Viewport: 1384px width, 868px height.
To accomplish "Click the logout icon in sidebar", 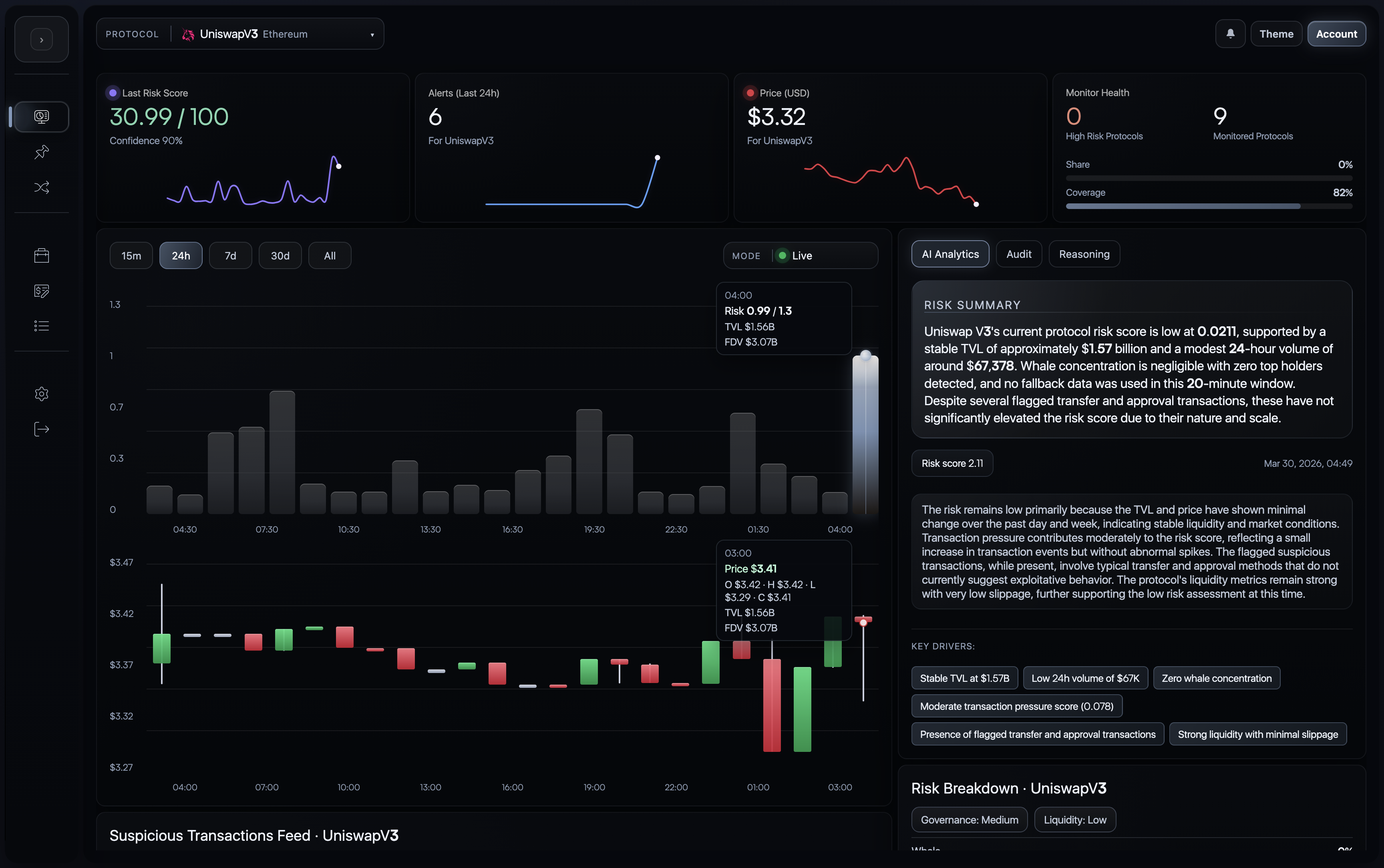I will pyautogui.click(x=41, y=430).
